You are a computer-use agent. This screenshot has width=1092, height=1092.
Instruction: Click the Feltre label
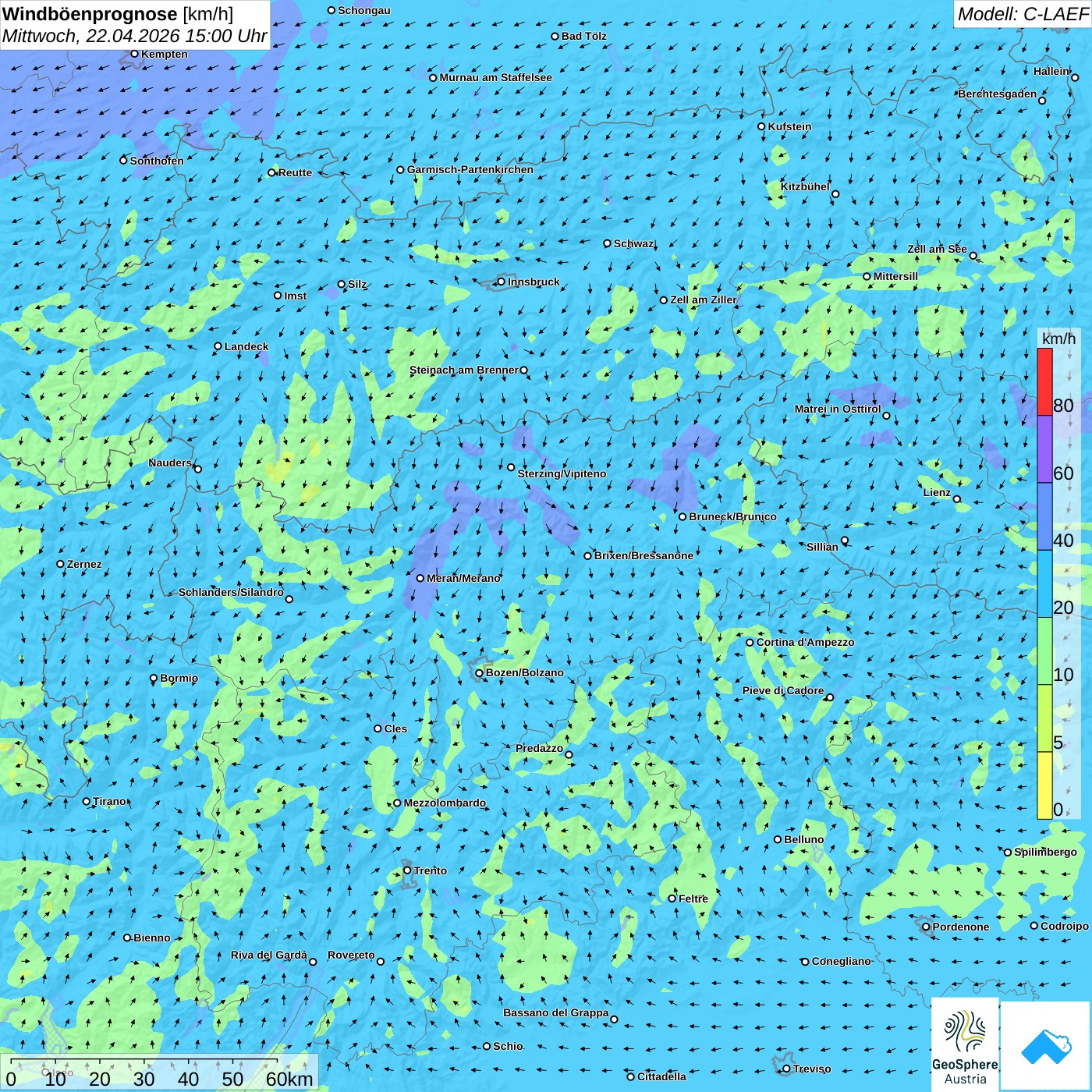[693, 899]
